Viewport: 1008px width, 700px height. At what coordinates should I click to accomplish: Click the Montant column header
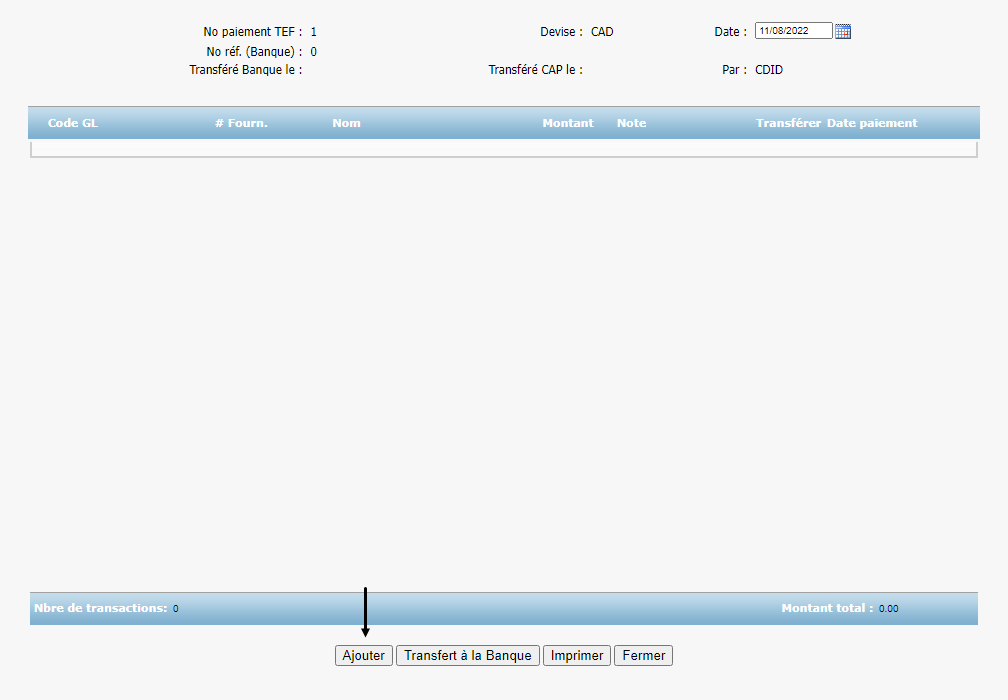point(567,123)
